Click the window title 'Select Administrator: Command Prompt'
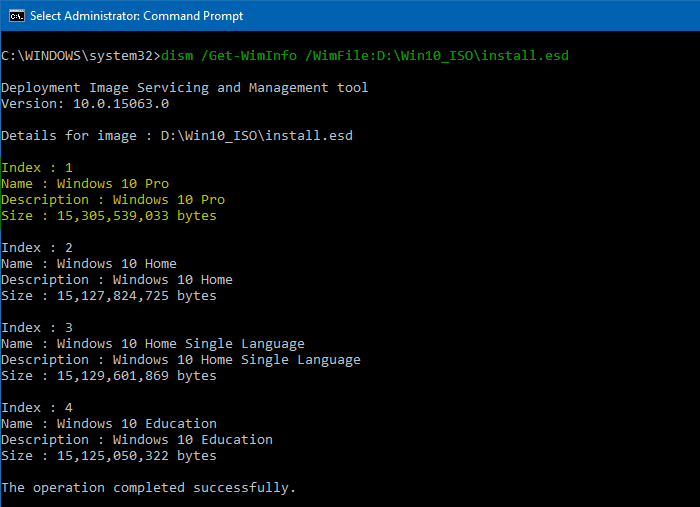 click(x=136, y=16)
